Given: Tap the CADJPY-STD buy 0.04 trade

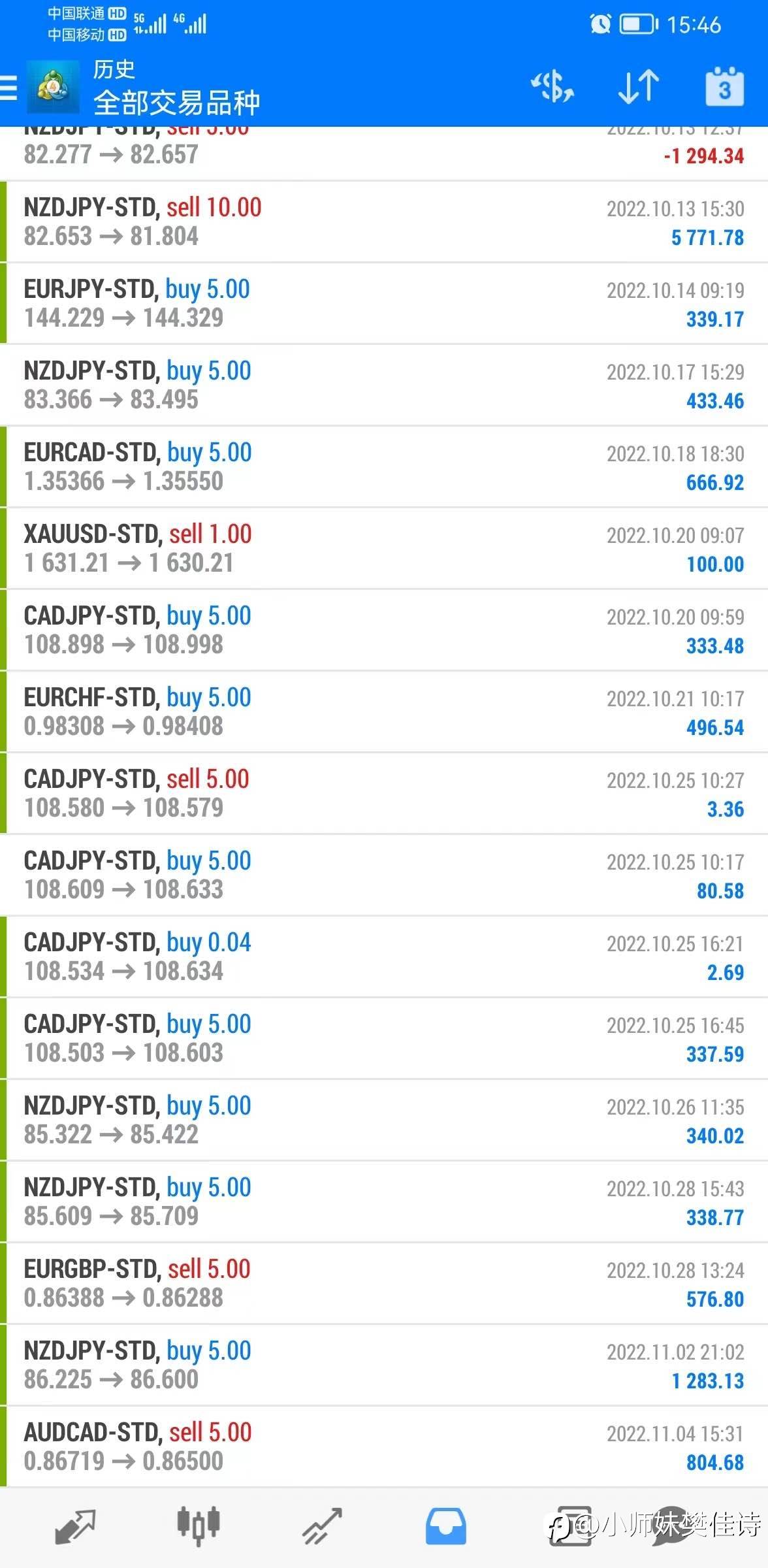Looking at the screenshot, I should (x=384, y=957).
